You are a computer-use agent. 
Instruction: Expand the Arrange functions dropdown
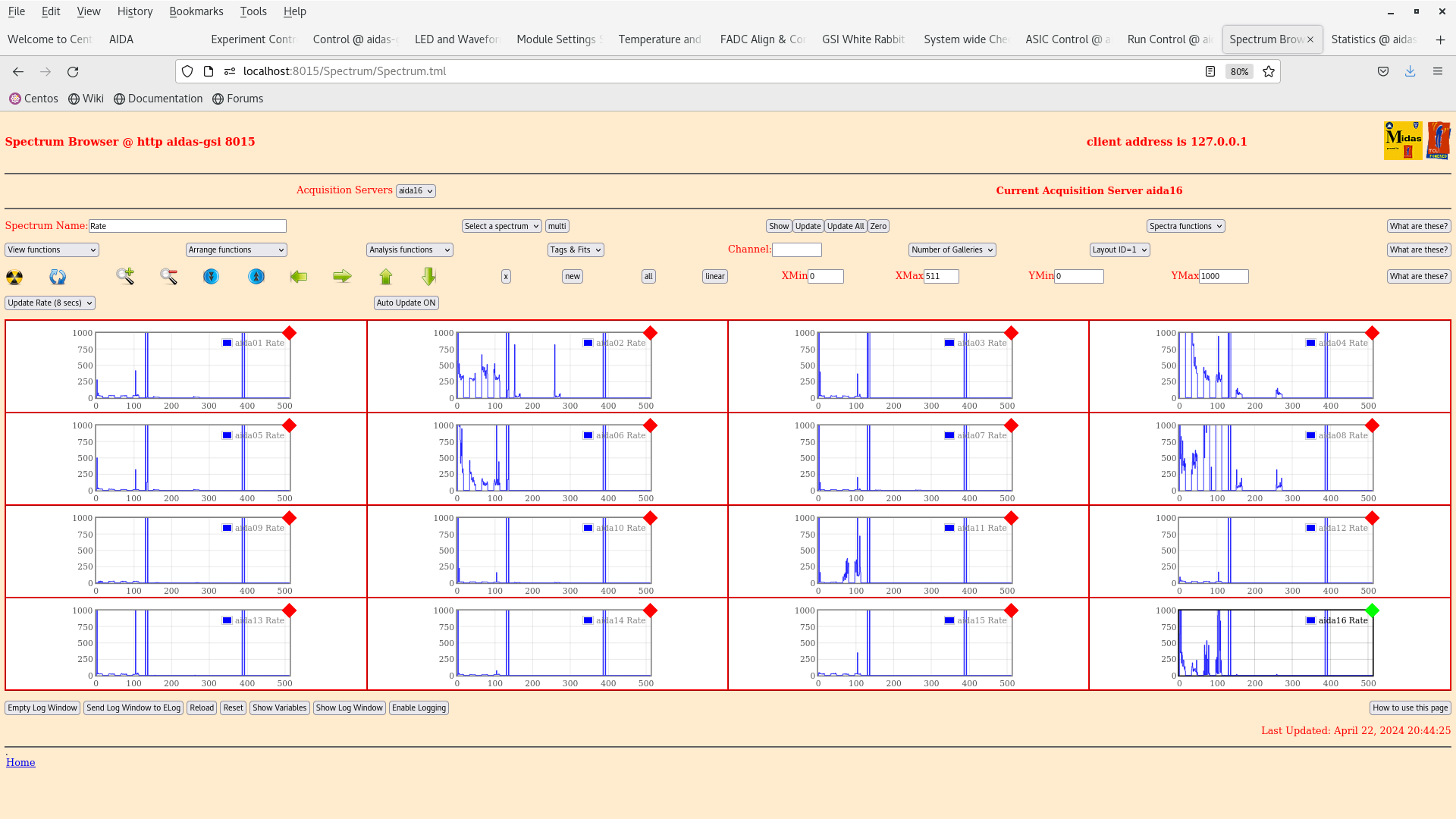click(237, 249)
